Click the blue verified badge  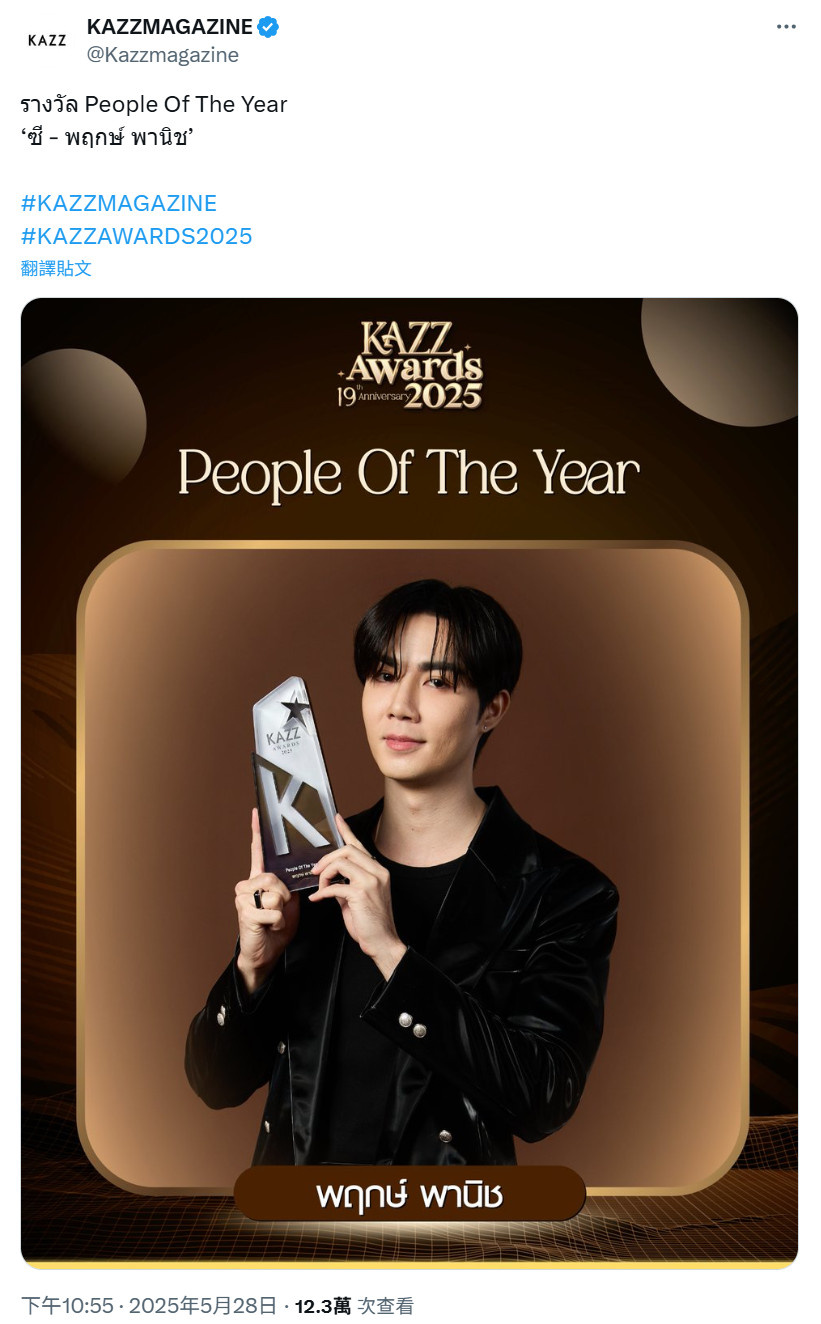coord(269,28)
